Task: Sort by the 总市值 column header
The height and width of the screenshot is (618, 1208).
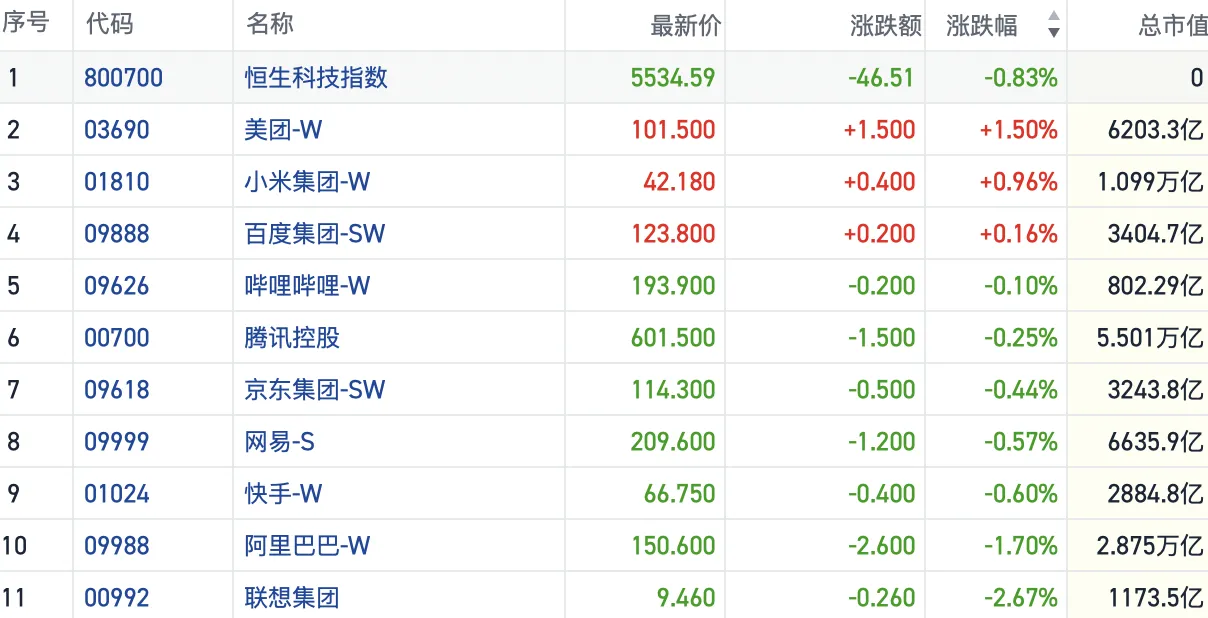Action: (1173, 26)
